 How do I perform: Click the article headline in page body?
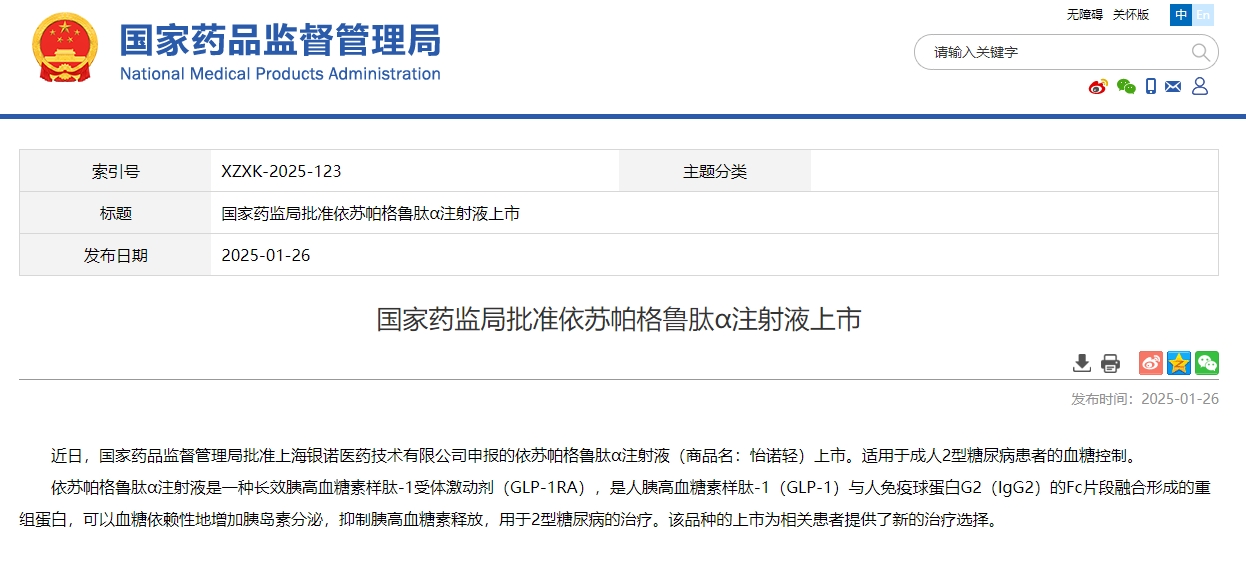(x=618, y=320)
